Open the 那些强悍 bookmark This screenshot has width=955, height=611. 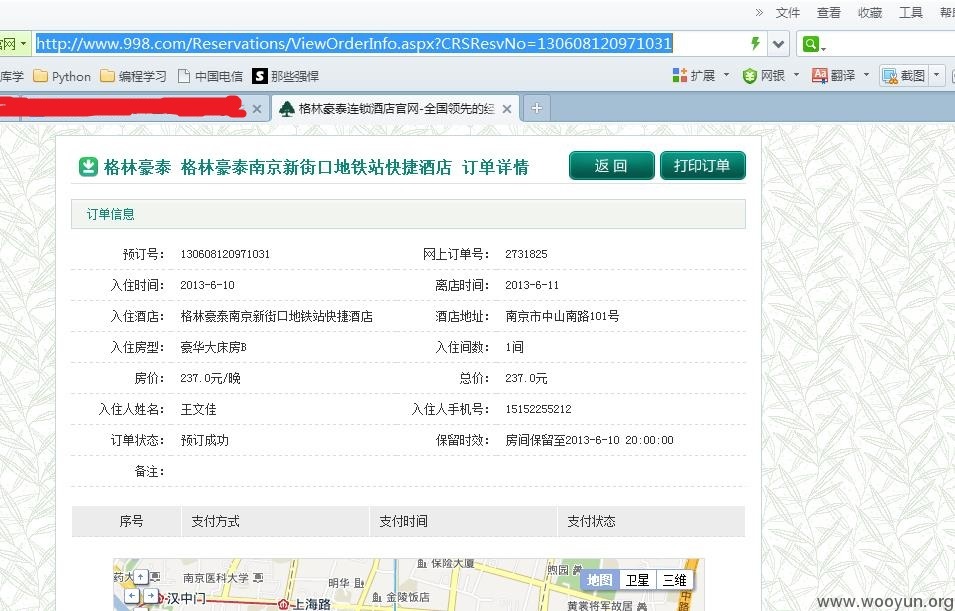pyautogui.click(x=286, y=76)
